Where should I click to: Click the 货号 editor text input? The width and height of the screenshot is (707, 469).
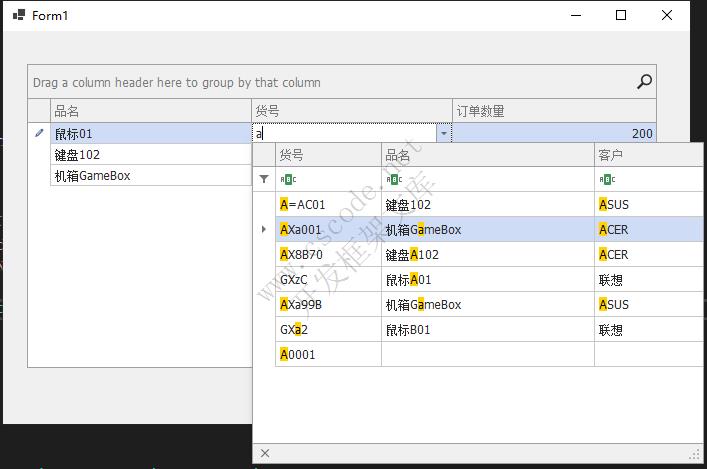pos(344,133)
